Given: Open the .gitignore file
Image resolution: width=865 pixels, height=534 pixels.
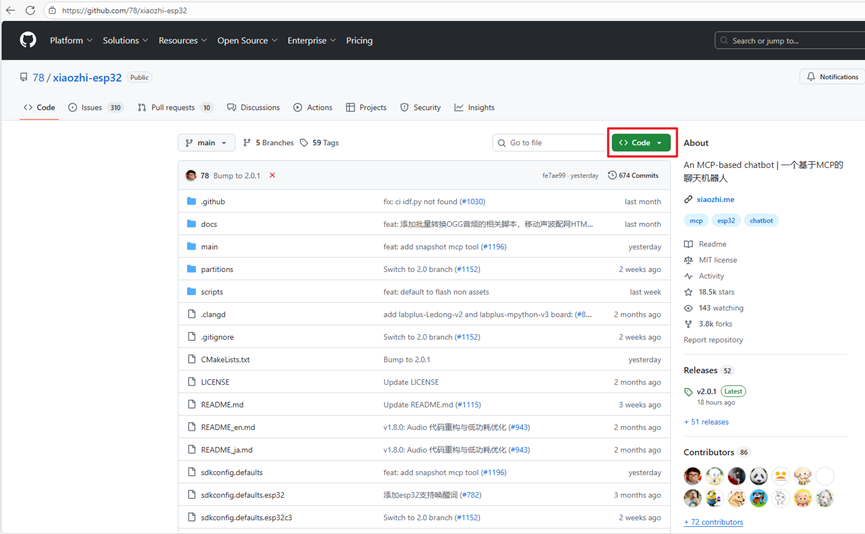Looking at the screenshot, I should (x=217, y=337).
